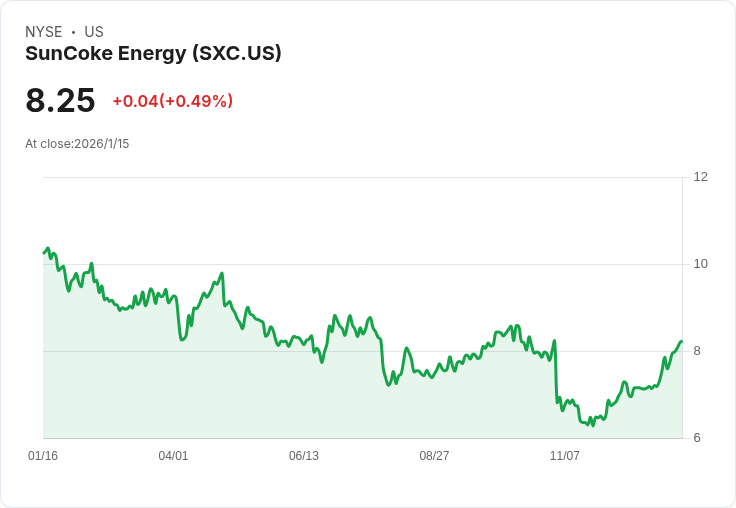Open the SunCoke Energy (SXC.US) title
The height and width of the screenshot is (508, 736).
pyautogui.click(x=153, y=53)
